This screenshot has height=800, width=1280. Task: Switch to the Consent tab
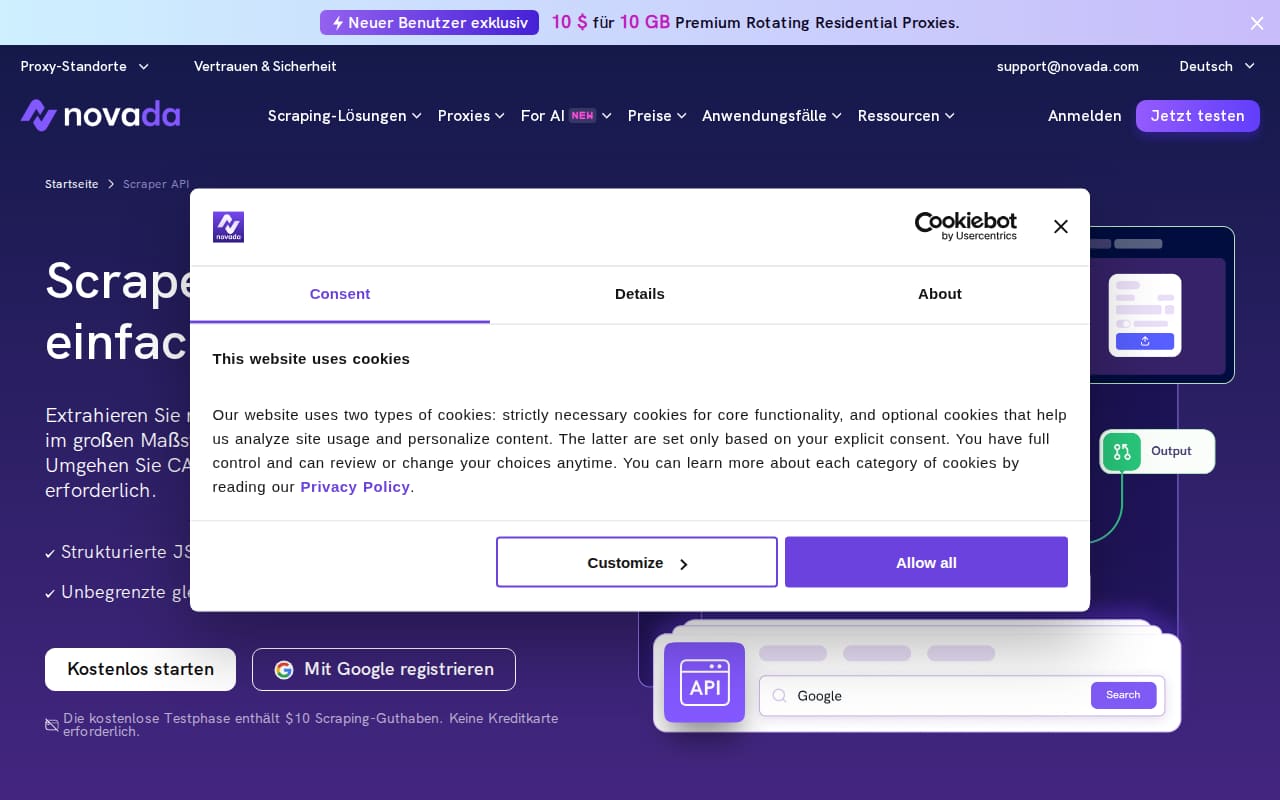point(340,294)
